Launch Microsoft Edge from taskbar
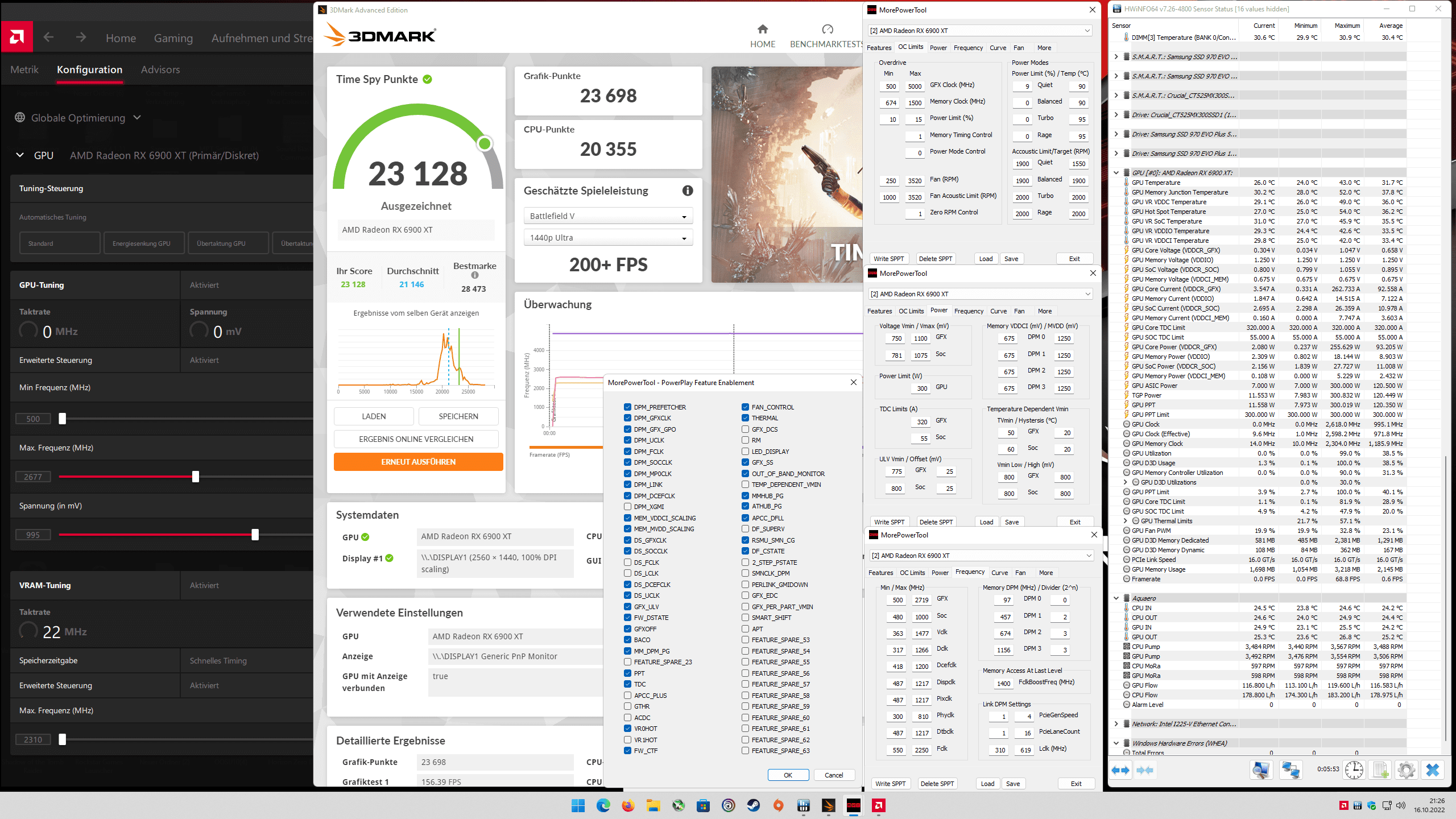Screen dimensions: 1456x819 click(603, 805)
